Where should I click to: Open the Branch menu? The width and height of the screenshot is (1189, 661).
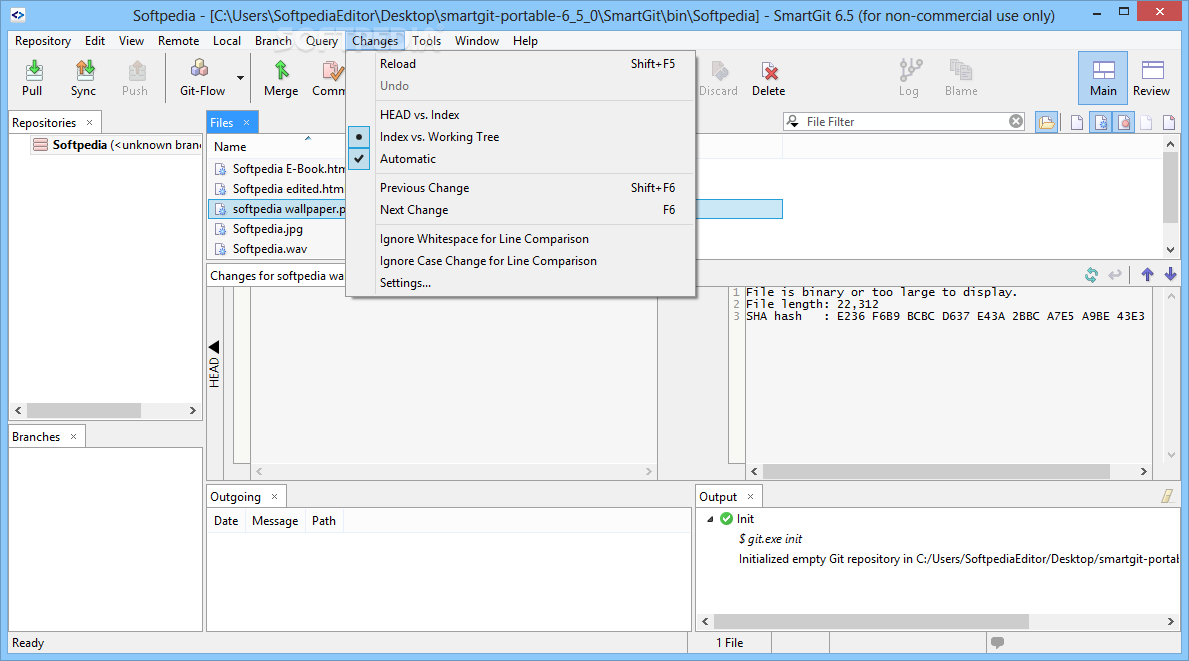[x=274, y=41]
